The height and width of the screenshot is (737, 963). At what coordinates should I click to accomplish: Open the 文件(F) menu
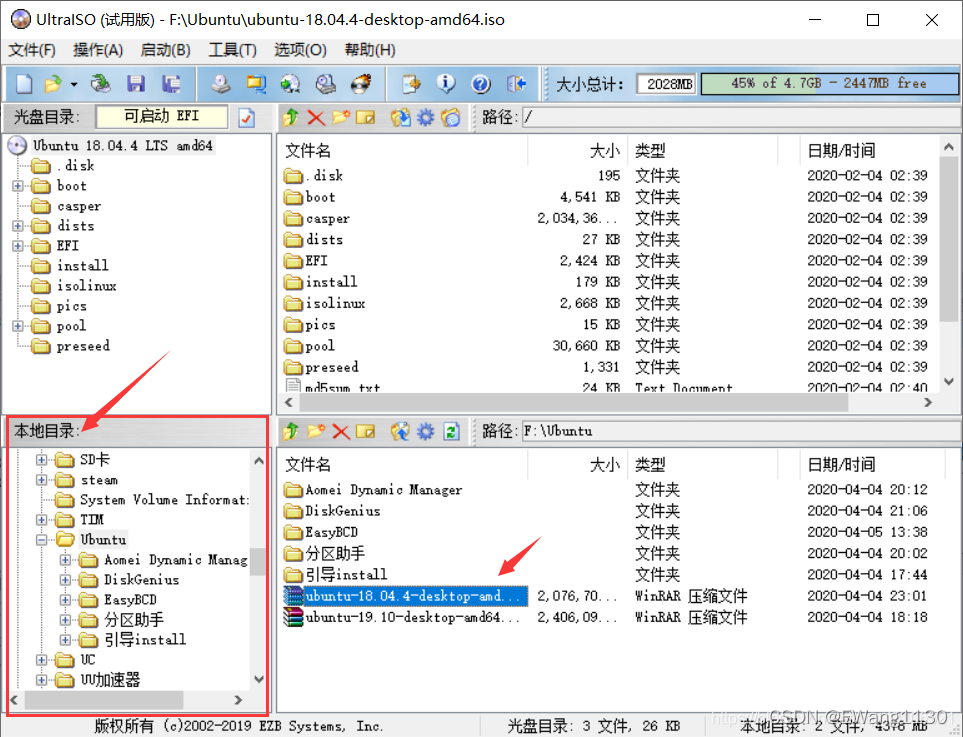click(x=32, y=50)
